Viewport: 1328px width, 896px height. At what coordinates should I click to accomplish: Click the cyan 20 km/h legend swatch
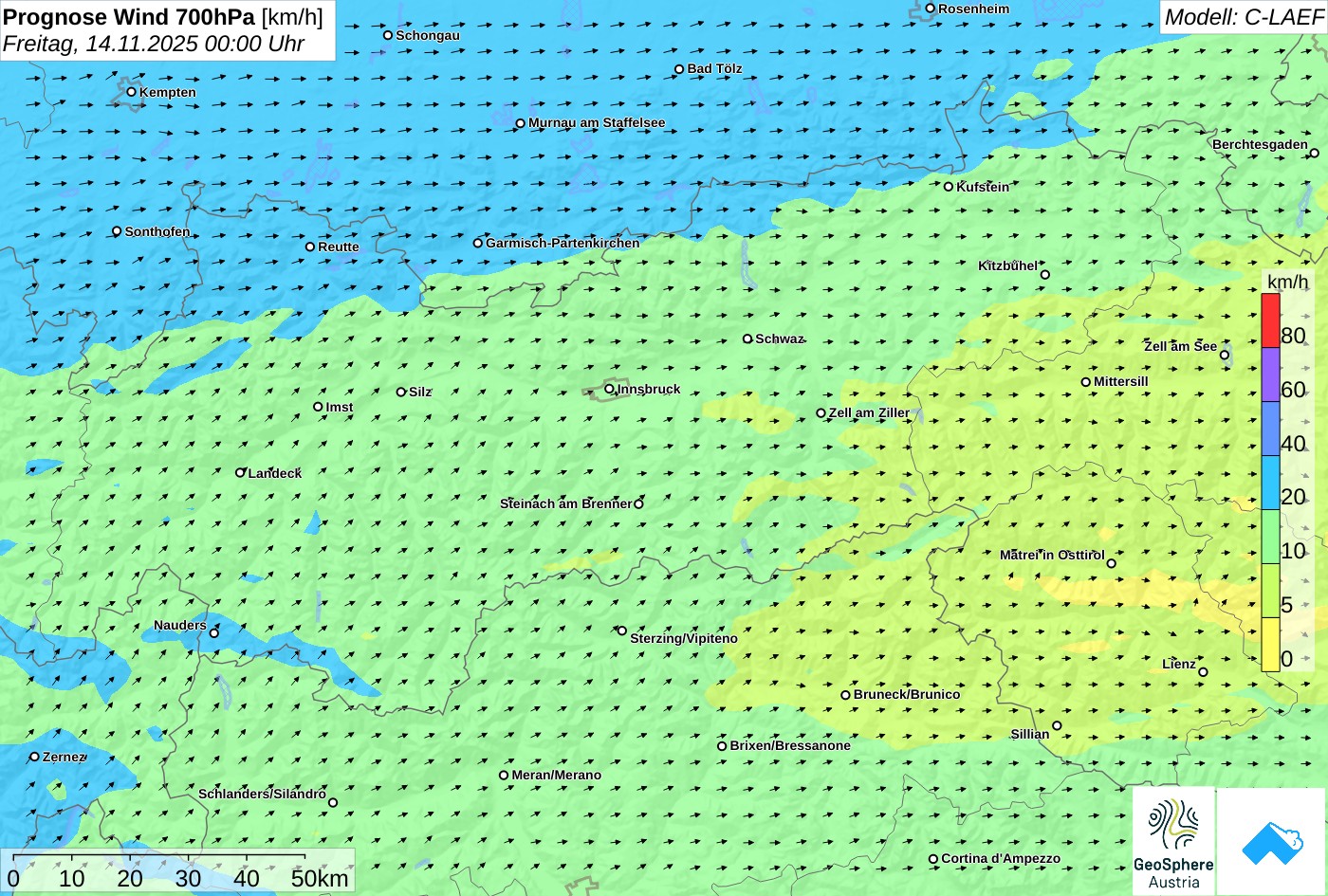(1270, 483)
